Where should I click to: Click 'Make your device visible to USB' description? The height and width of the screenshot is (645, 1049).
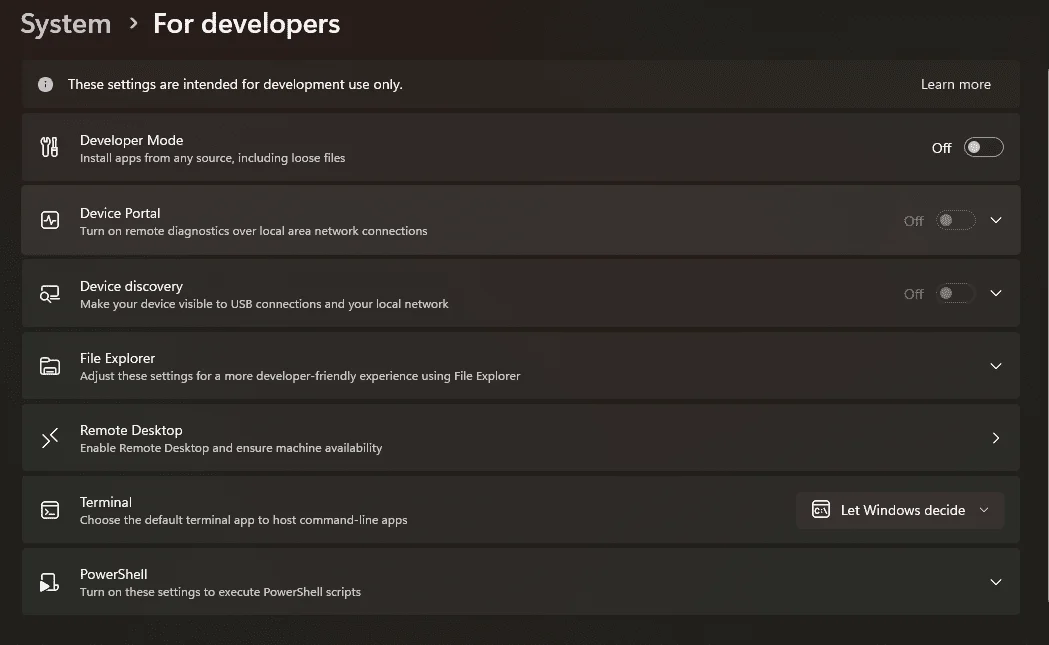(264, 304)
